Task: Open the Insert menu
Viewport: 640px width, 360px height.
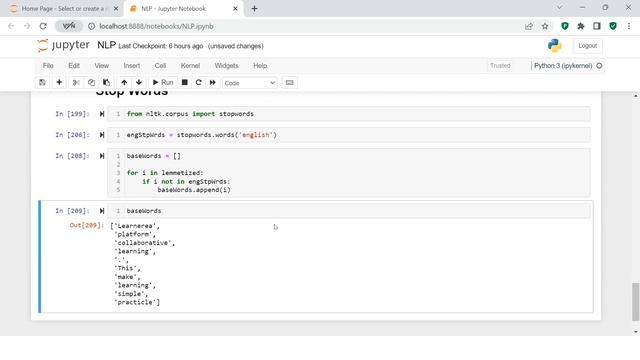Action: [x=131, y=66]
